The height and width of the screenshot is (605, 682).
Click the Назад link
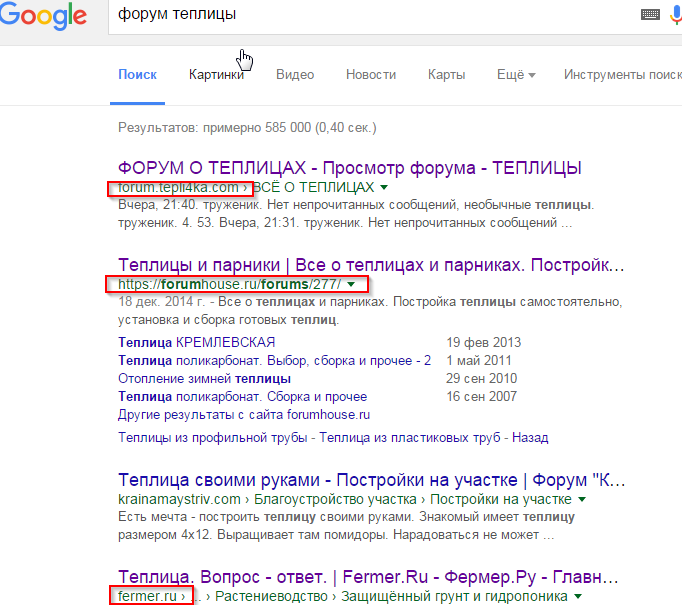tap(530, 437)
